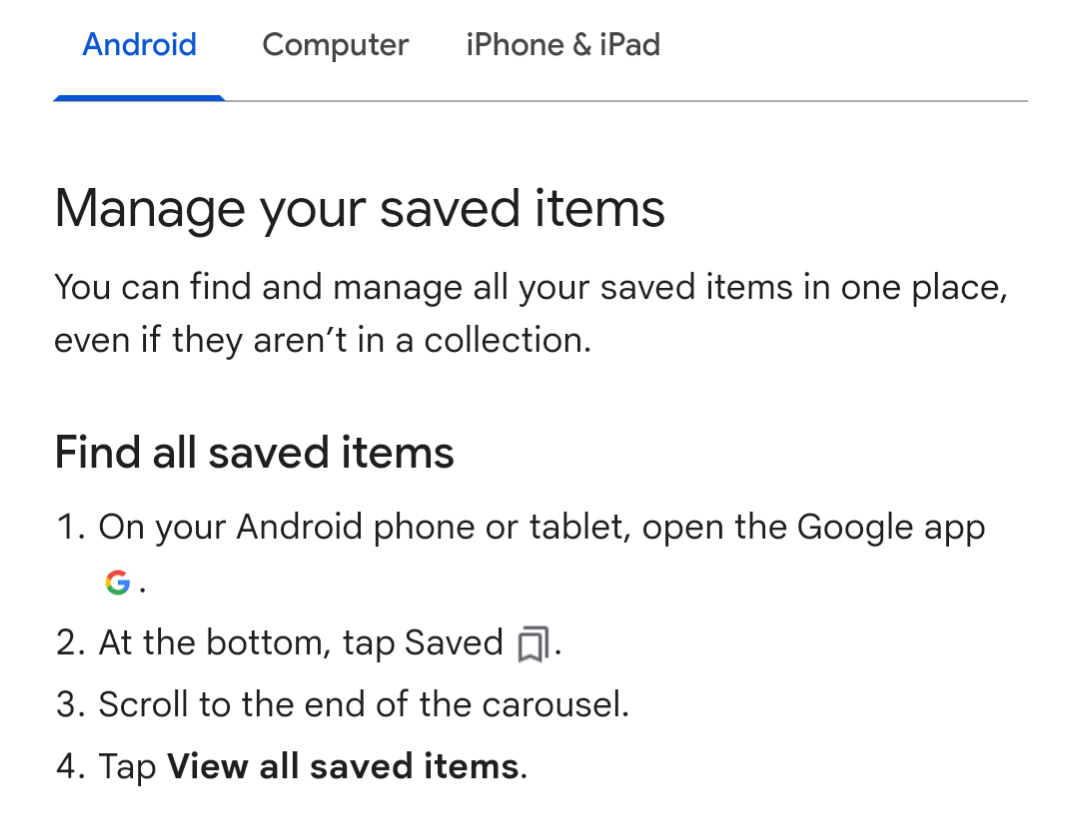Click the "Find all saved items" subheading
Viewport: 1079px width, 819px height.
click(254, 452)
